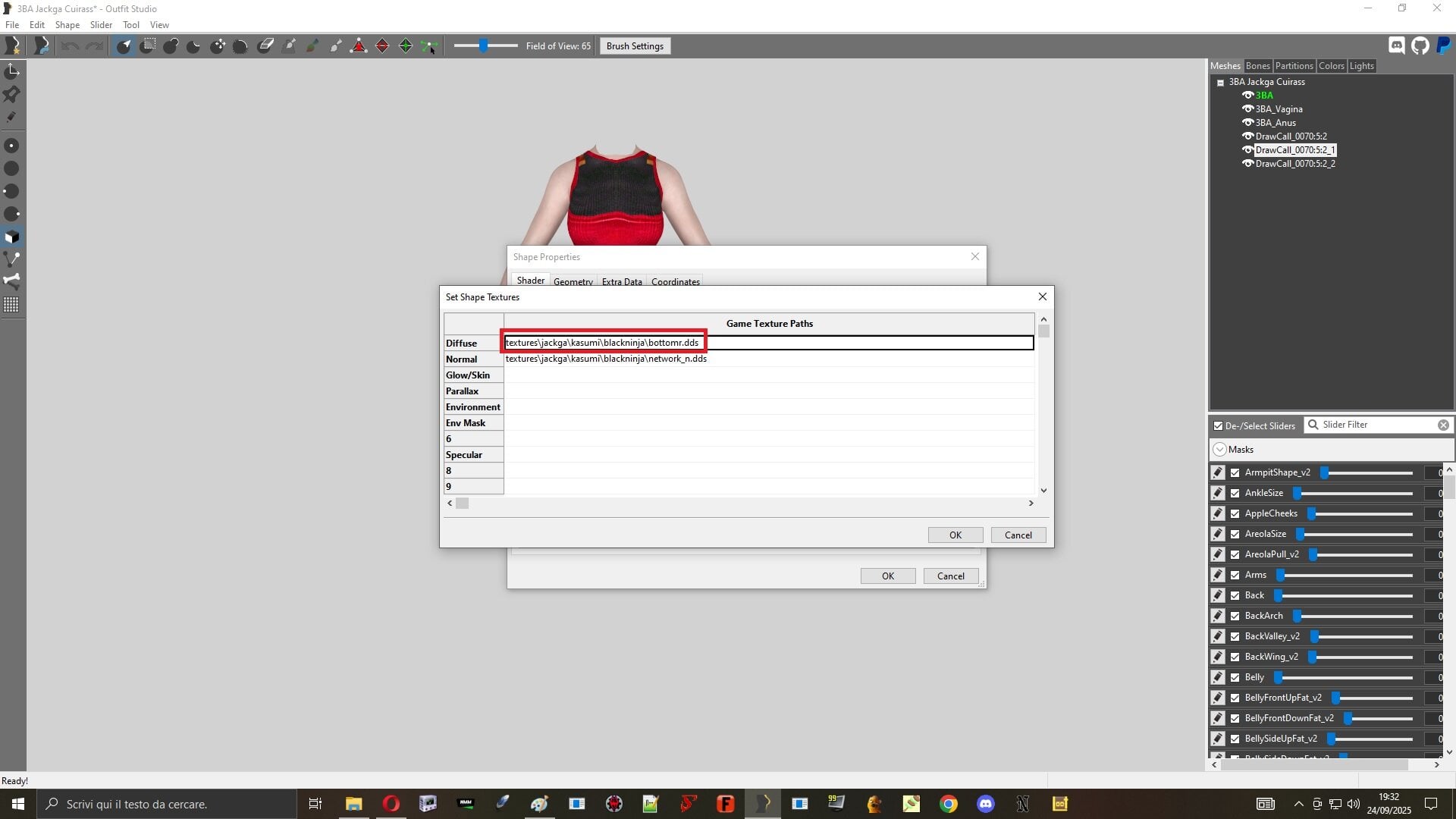The image size is (1456, 819).
Task: Expand the Masks dropdown chevron
Action: [1219, 449]
